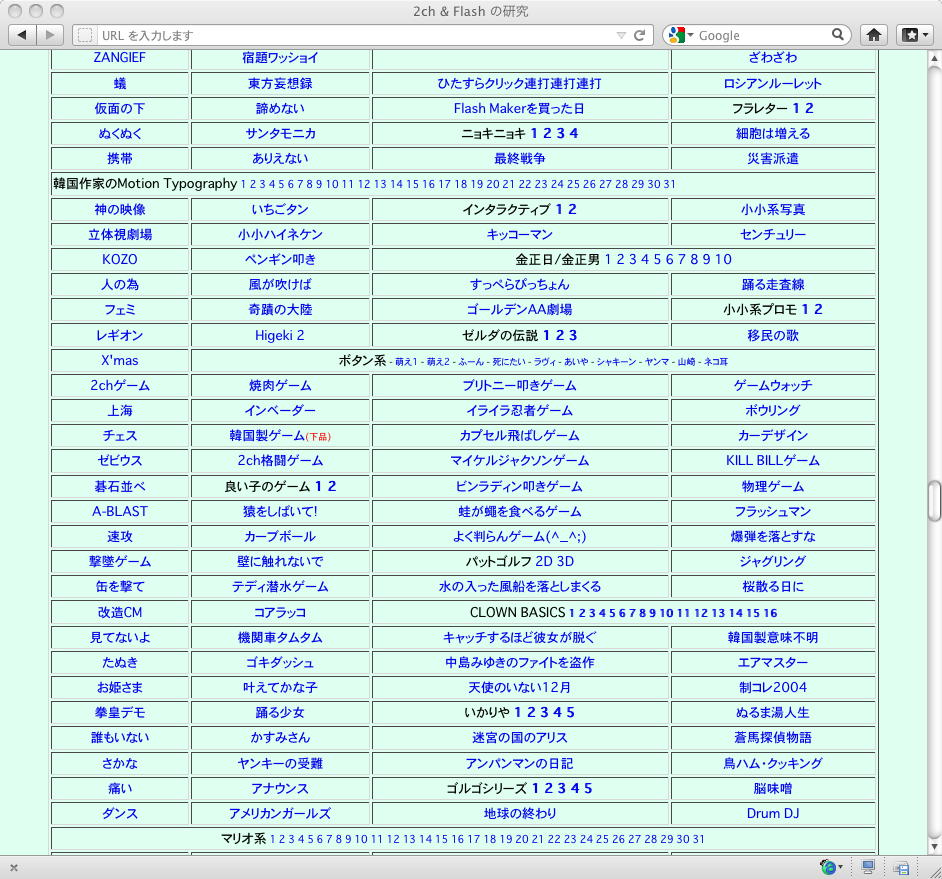Open the KOZO link

click(x=120, y=260)
